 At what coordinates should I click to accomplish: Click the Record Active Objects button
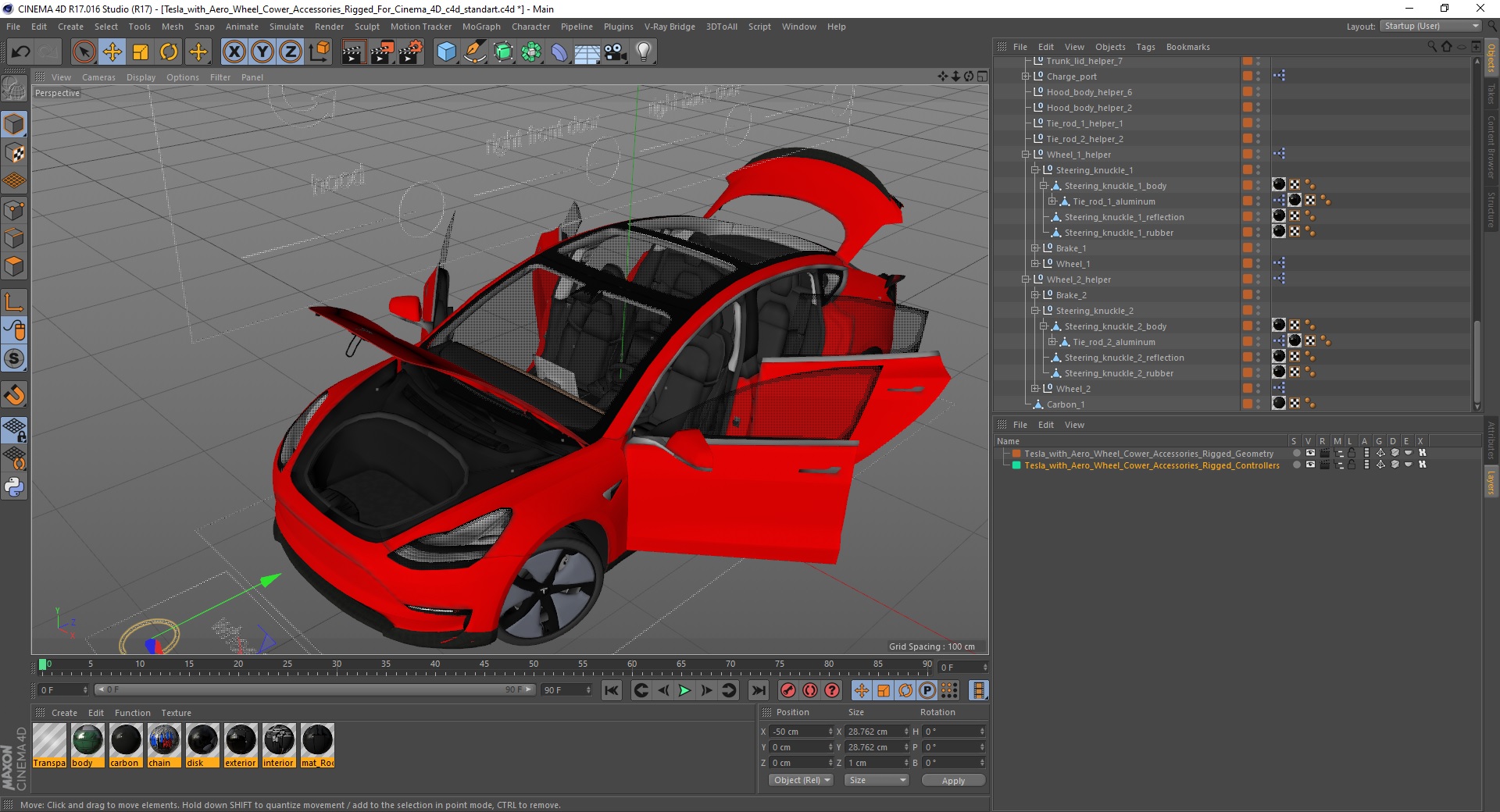[788, 690]
